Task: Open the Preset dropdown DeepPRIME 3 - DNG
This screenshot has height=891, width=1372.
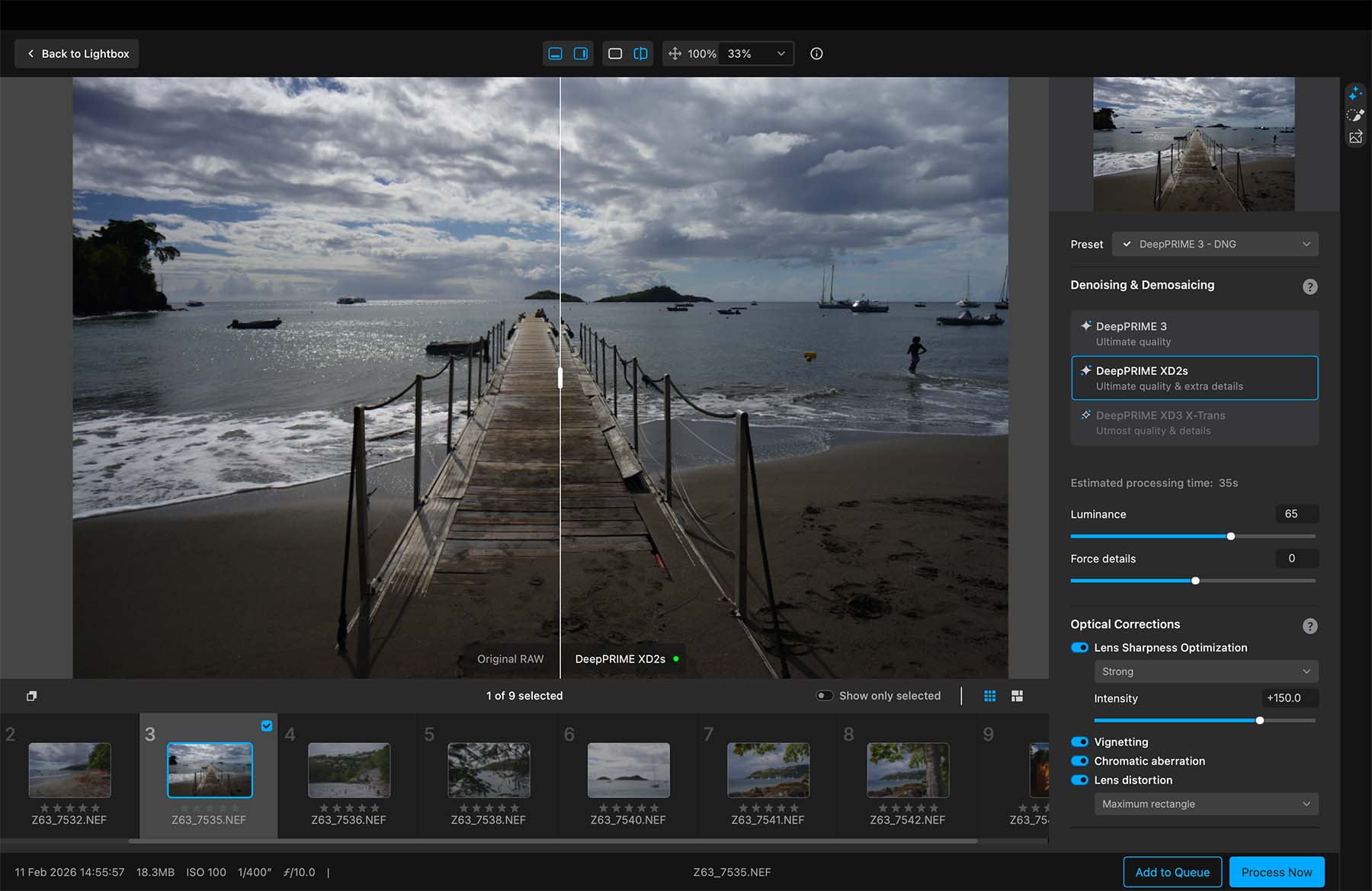Action: pos(1215,244)
